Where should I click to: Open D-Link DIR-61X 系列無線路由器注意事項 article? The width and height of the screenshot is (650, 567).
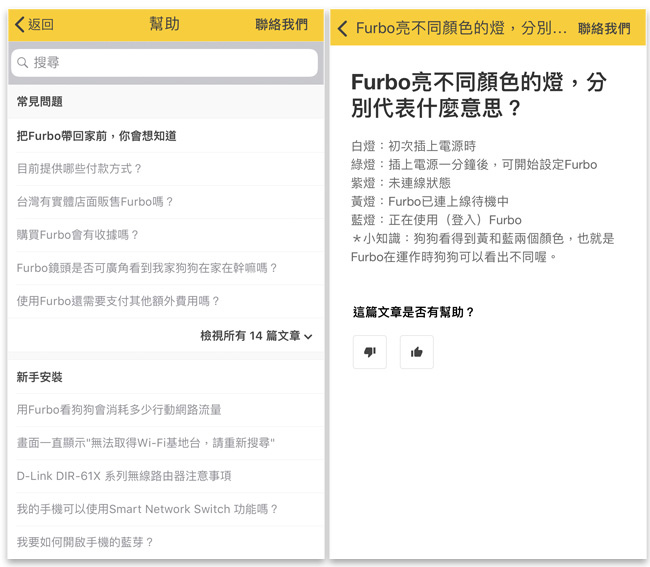(x=166, y=476)
